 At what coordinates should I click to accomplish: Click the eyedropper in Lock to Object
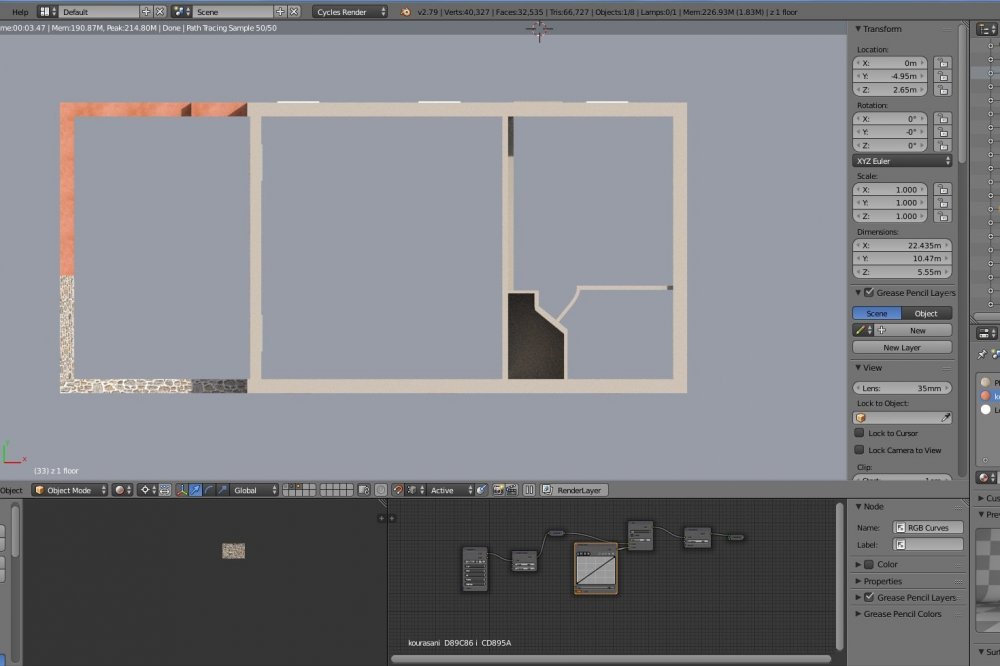(x=945, y=417)
